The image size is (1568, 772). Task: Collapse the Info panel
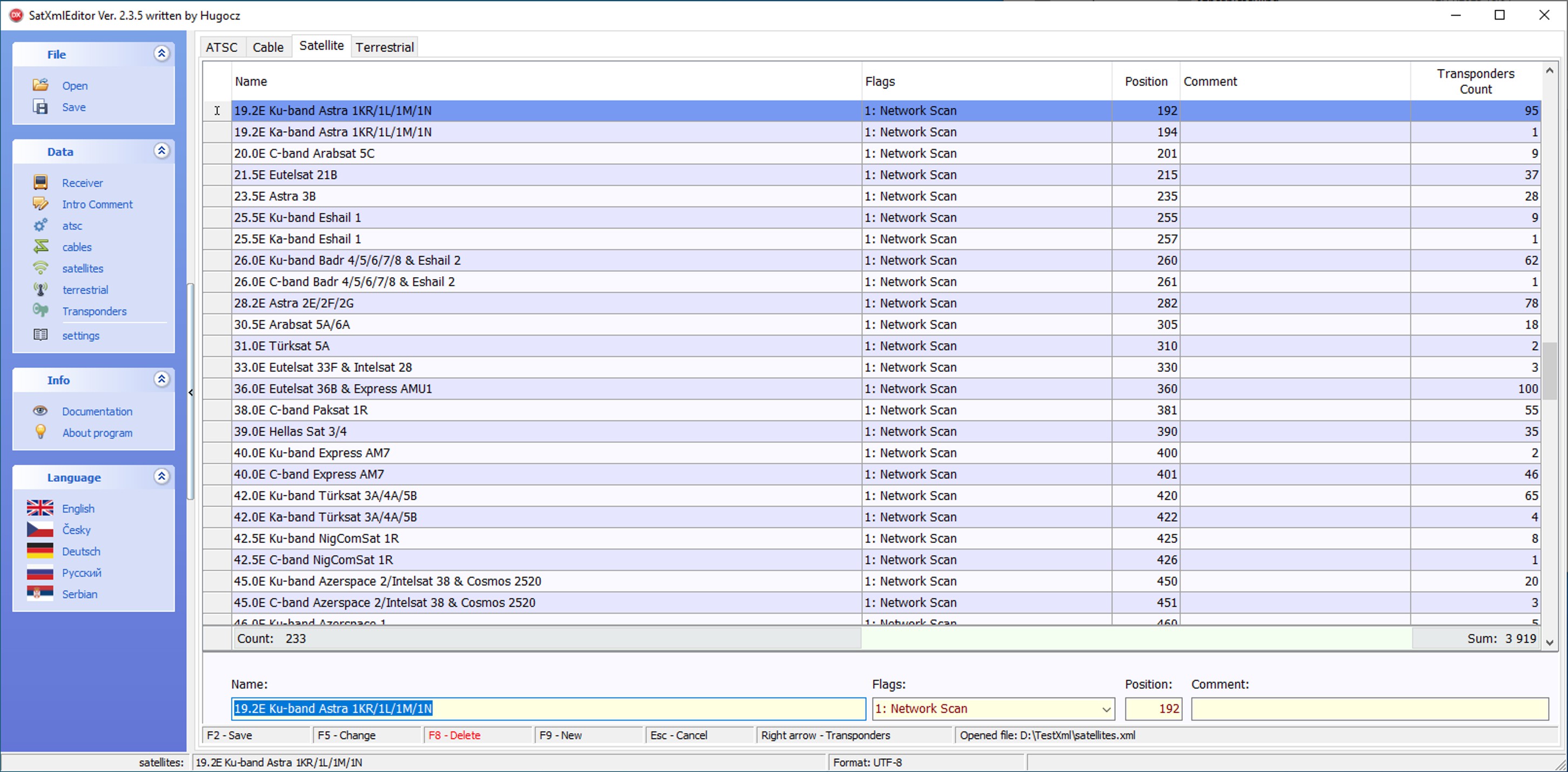click(162, 379)
